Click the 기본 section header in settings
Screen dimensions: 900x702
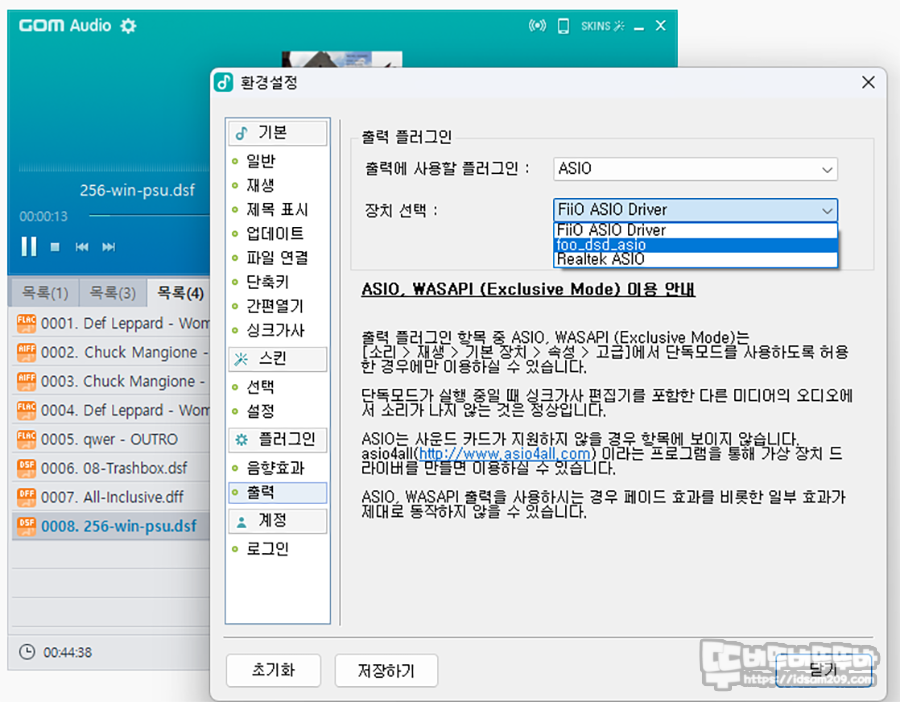point(278,133)
